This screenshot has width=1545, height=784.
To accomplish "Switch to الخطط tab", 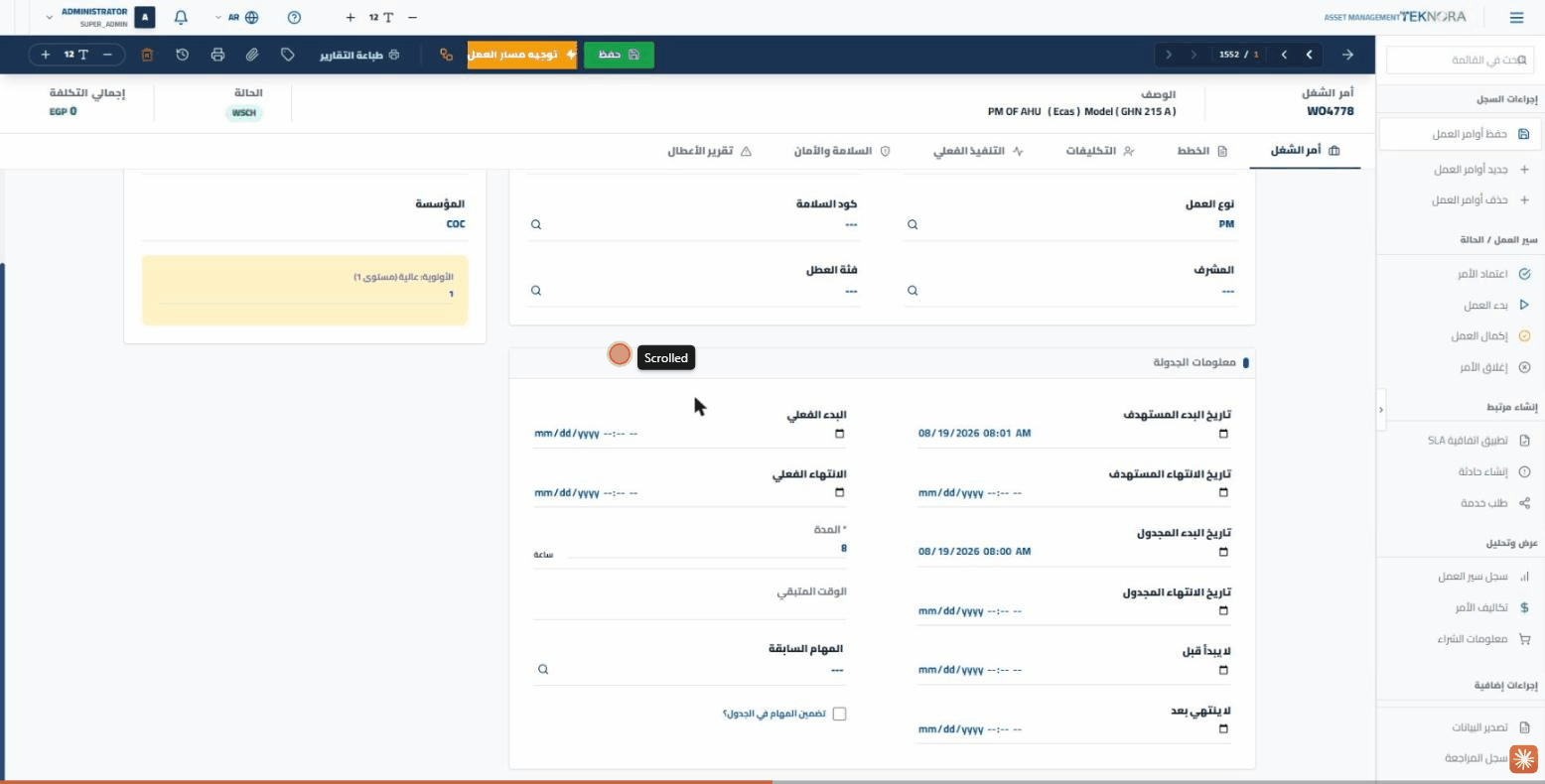I will (1201, 151).
